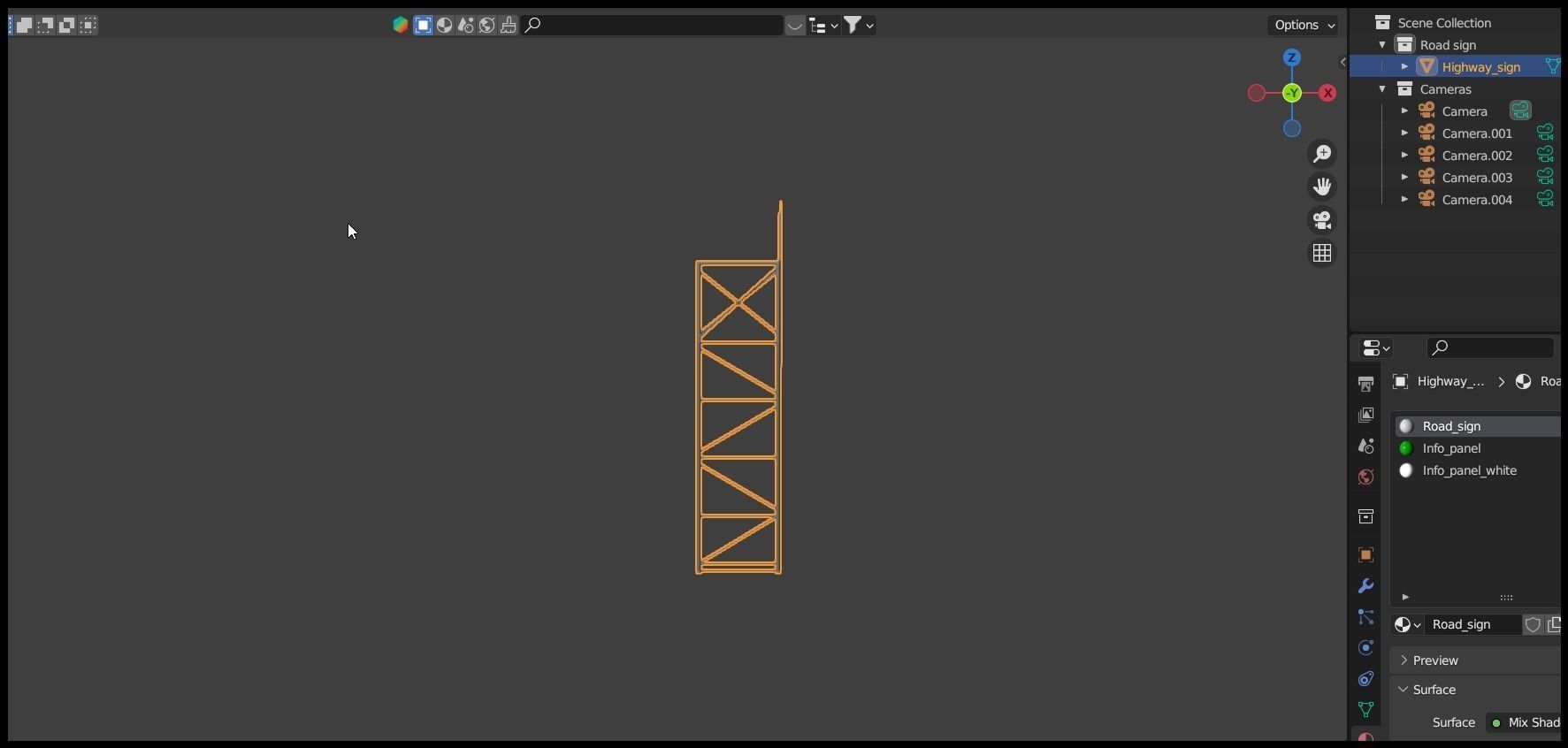The width and height of the screenshot is (1568, 748).
Task: Click white Info_panel_white preview sphere
Action: tap(1406, 470)
